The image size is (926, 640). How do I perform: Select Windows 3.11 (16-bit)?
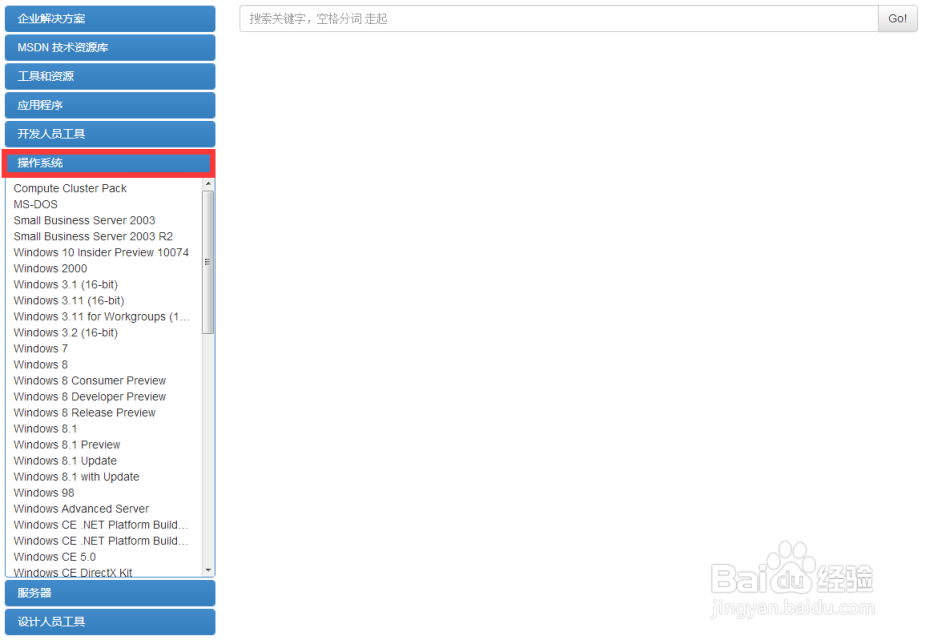pyautogui.click(x=69, y=301)
